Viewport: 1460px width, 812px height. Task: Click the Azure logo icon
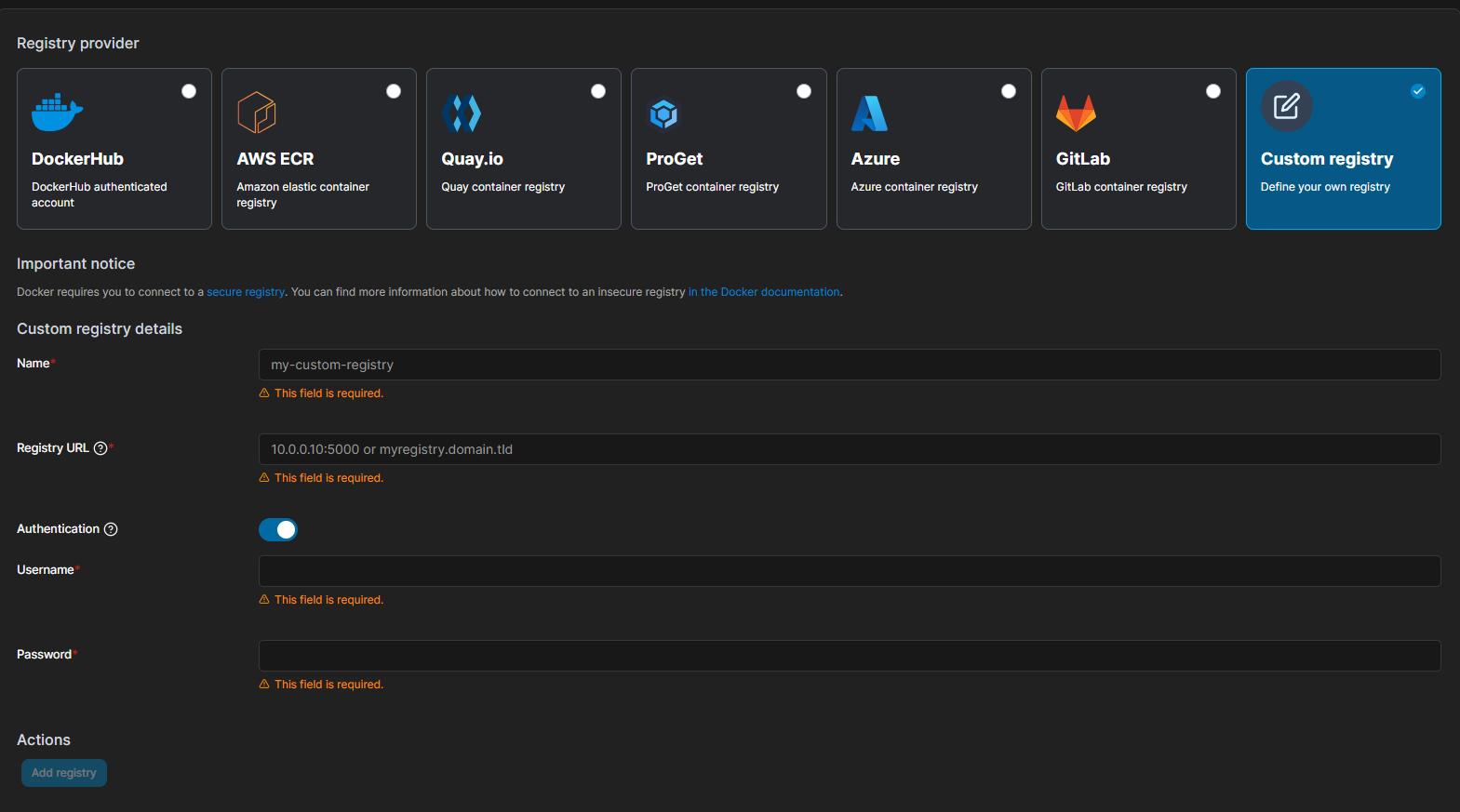pos(869,113)
